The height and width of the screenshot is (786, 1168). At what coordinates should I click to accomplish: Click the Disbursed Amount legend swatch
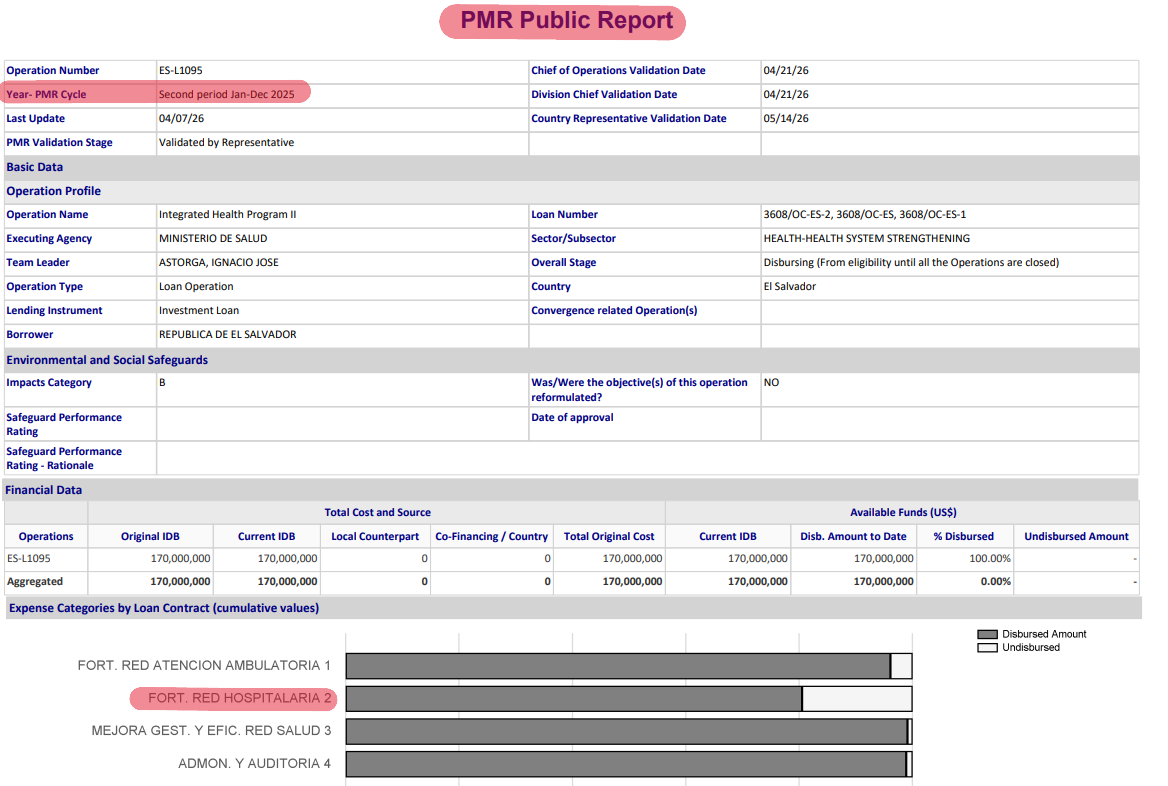pos(987,634)
